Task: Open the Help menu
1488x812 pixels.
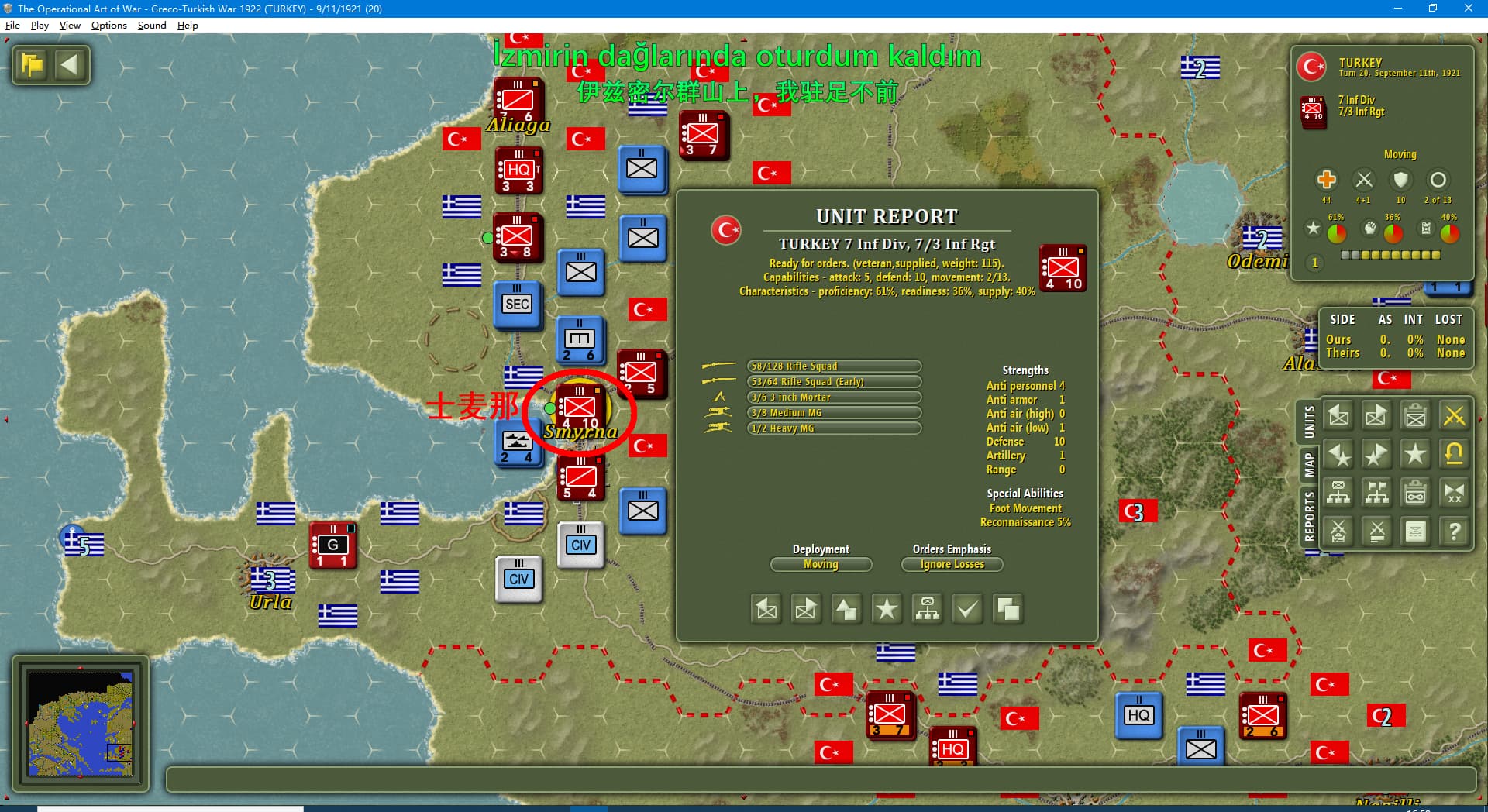Action: click(188, 26)
